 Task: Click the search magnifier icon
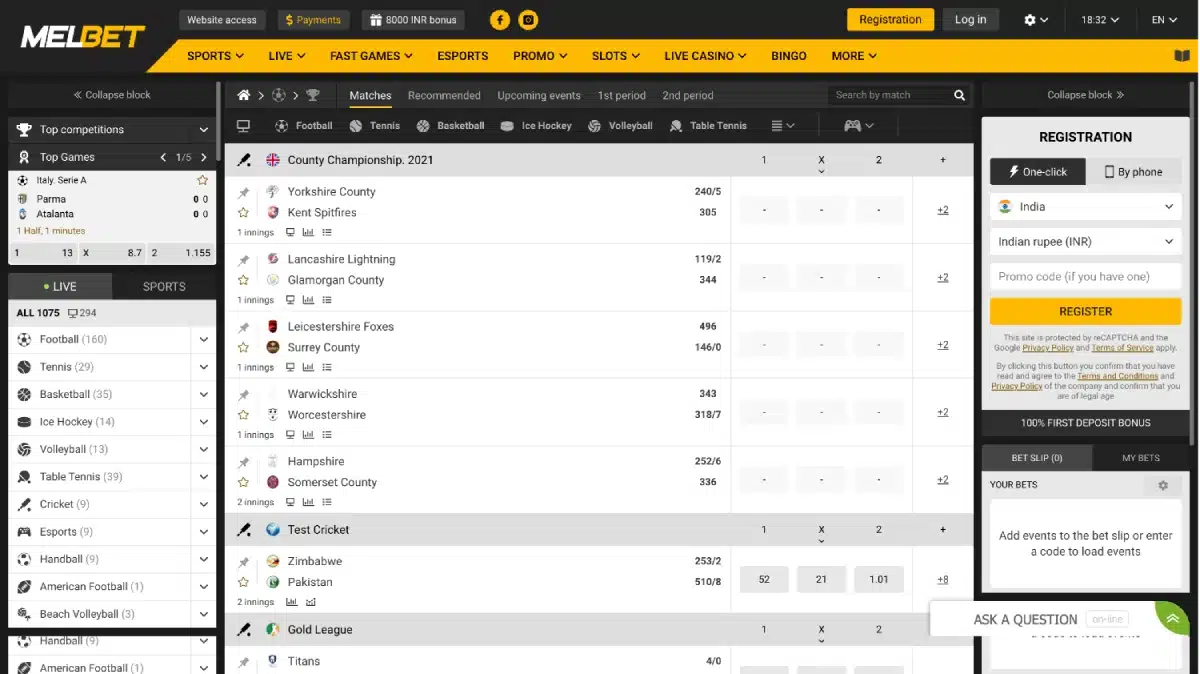[x=959, y=95]
